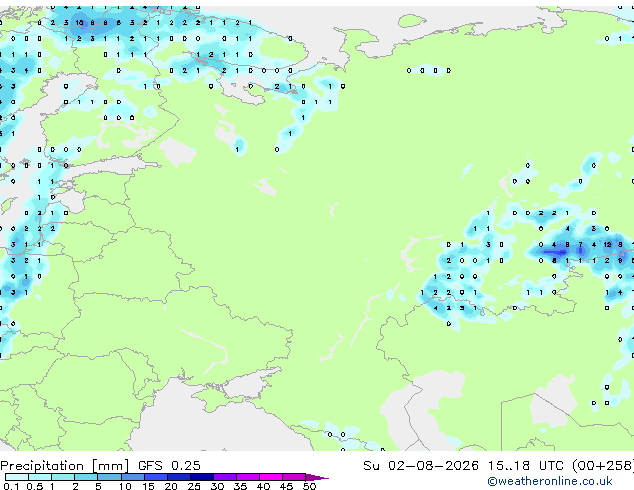This screenshot has height=490, width=634.
Task: Select the 30 to 35 mm purple swatch
Action: click(x=225, y=477)
